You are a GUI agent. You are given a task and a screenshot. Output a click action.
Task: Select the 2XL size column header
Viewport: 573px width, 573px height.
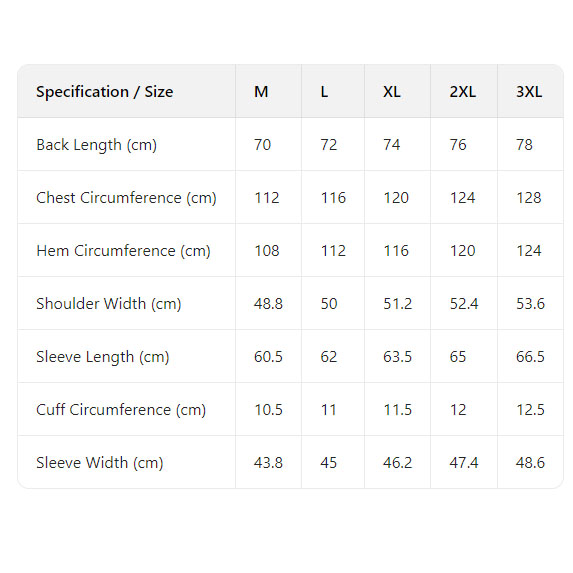(463, 91)
